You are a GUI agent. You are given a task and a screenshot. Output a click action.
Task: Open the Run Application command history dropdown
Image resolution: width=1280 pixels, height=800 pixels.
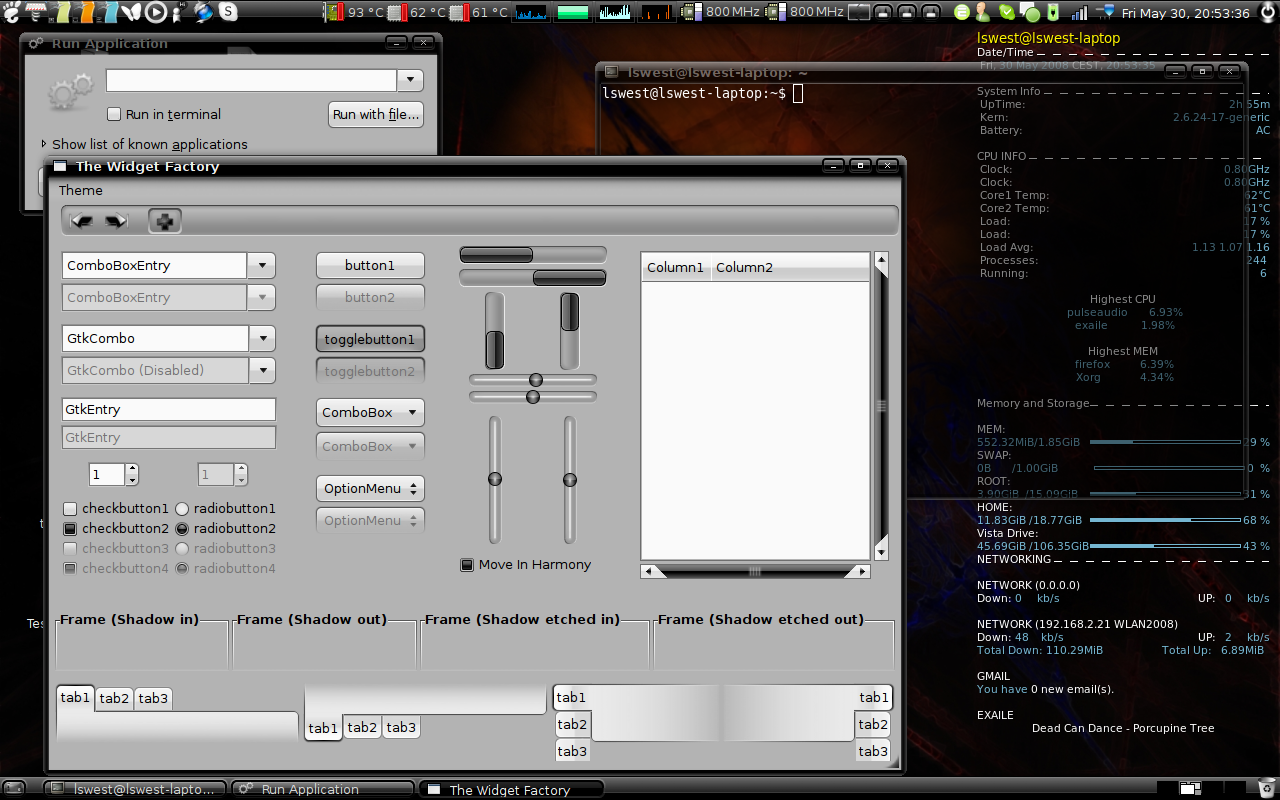(x=410, y=80)
